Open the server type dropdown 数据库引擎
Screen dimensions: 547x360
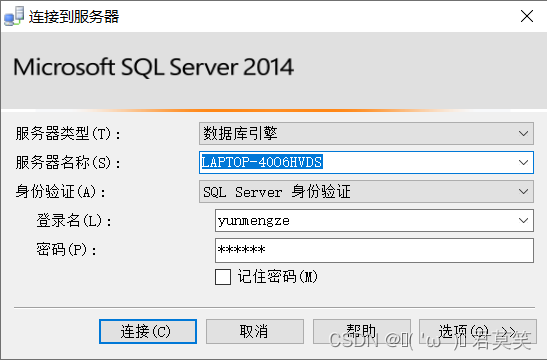366,133
